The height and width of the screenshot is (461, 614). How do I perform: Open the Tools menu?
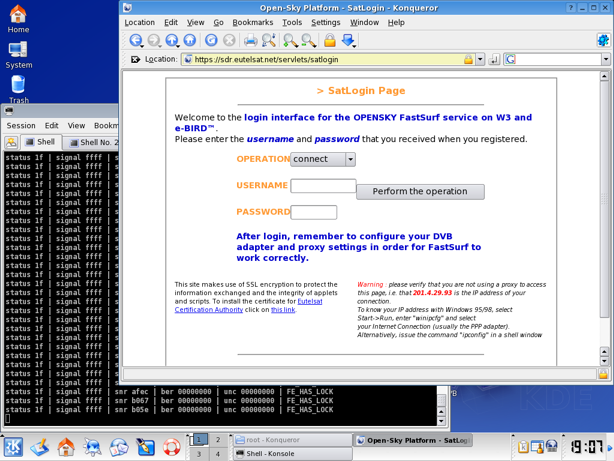click(292, 23)
